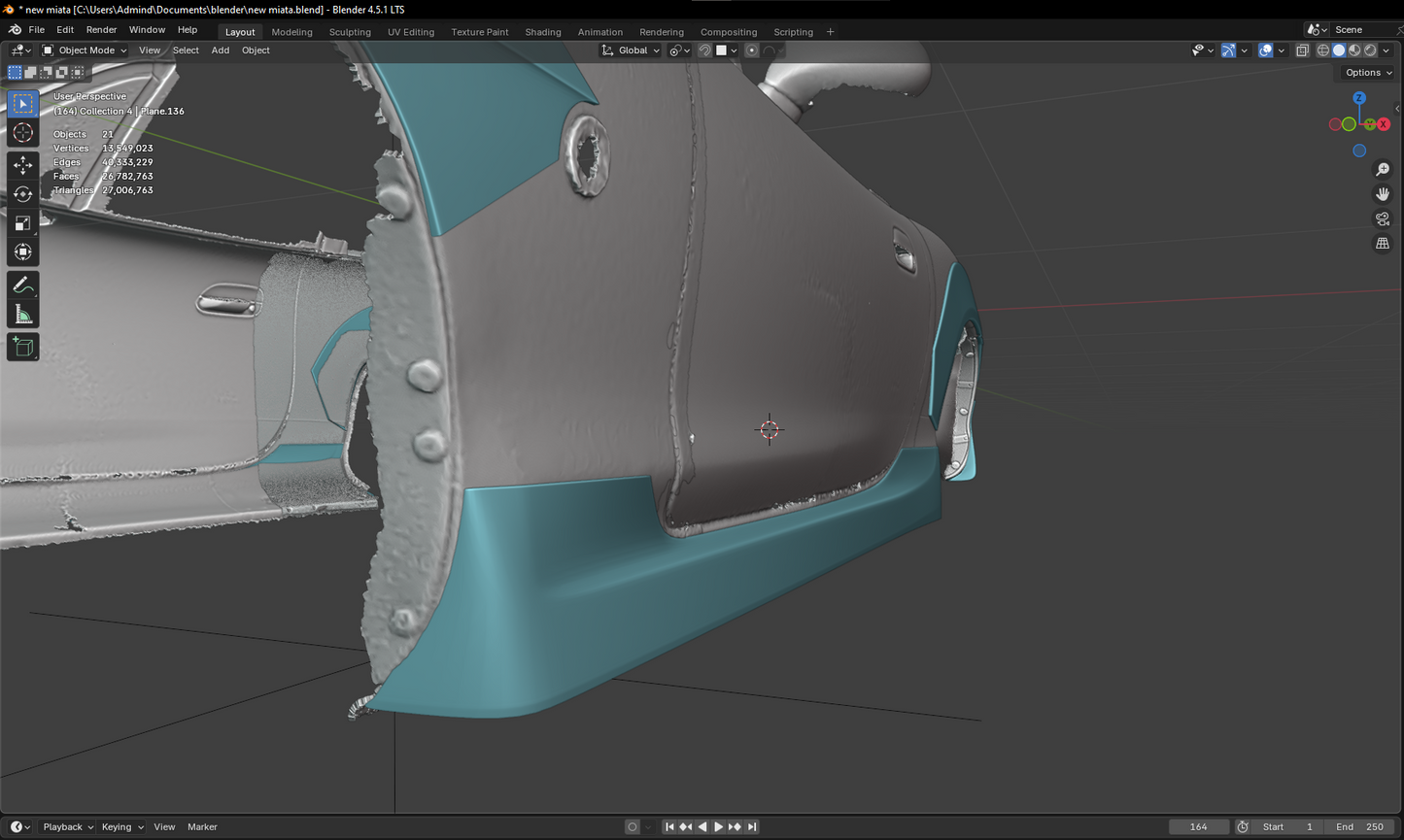Screen dimensions: 1404x840
Task: Select the Scale tool
Action: pos(22,223)
